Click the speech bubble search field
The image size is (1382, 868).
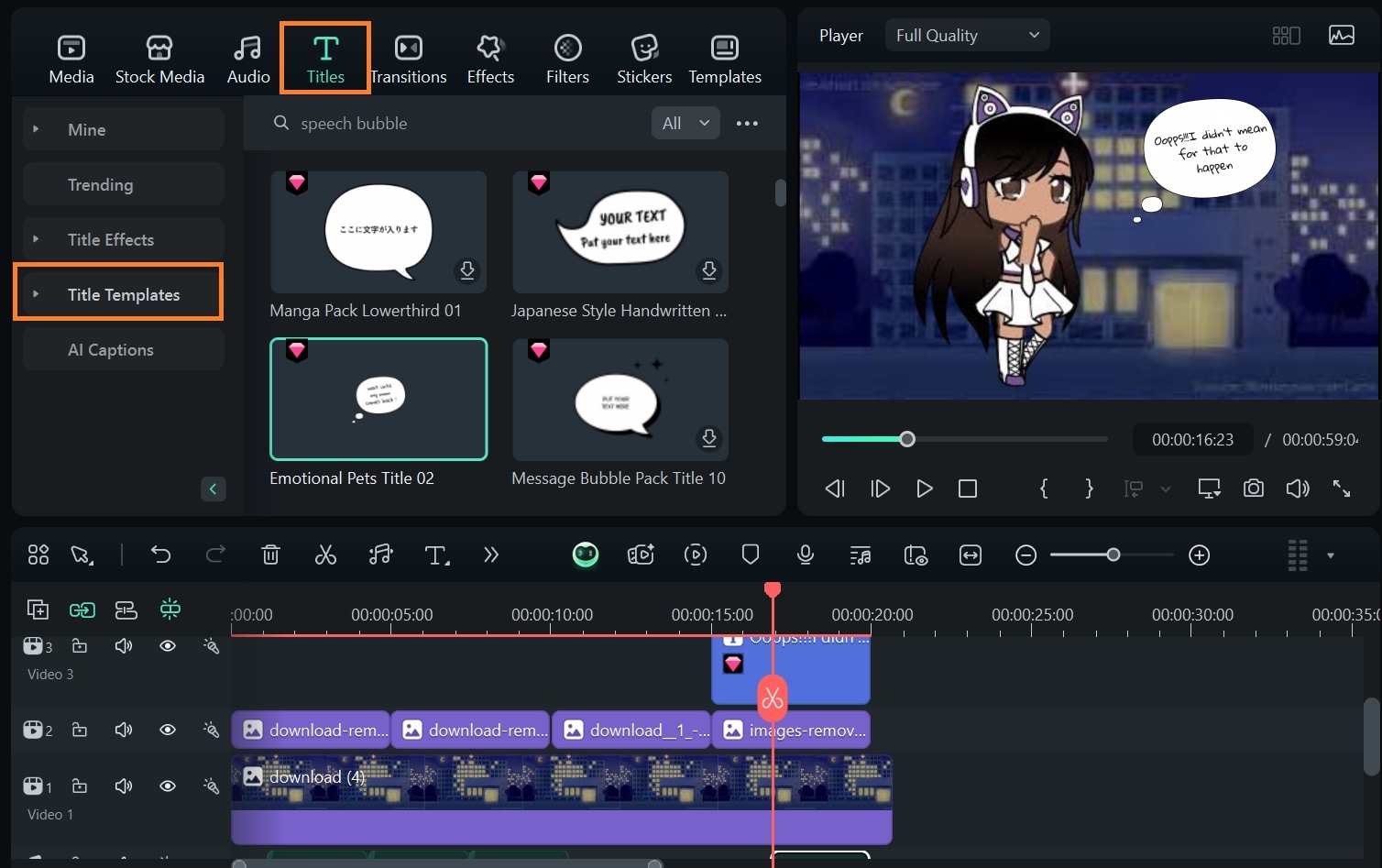454,124
